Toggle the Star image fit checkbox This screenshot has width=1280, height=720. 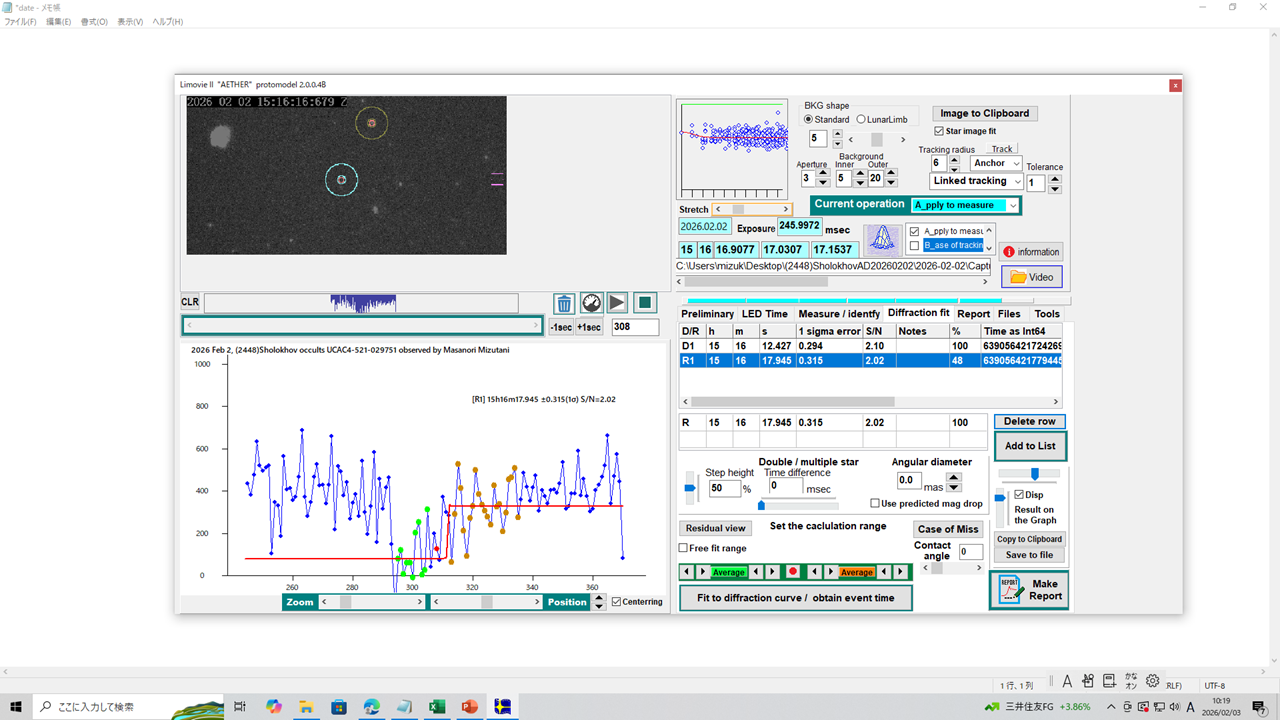939,131
